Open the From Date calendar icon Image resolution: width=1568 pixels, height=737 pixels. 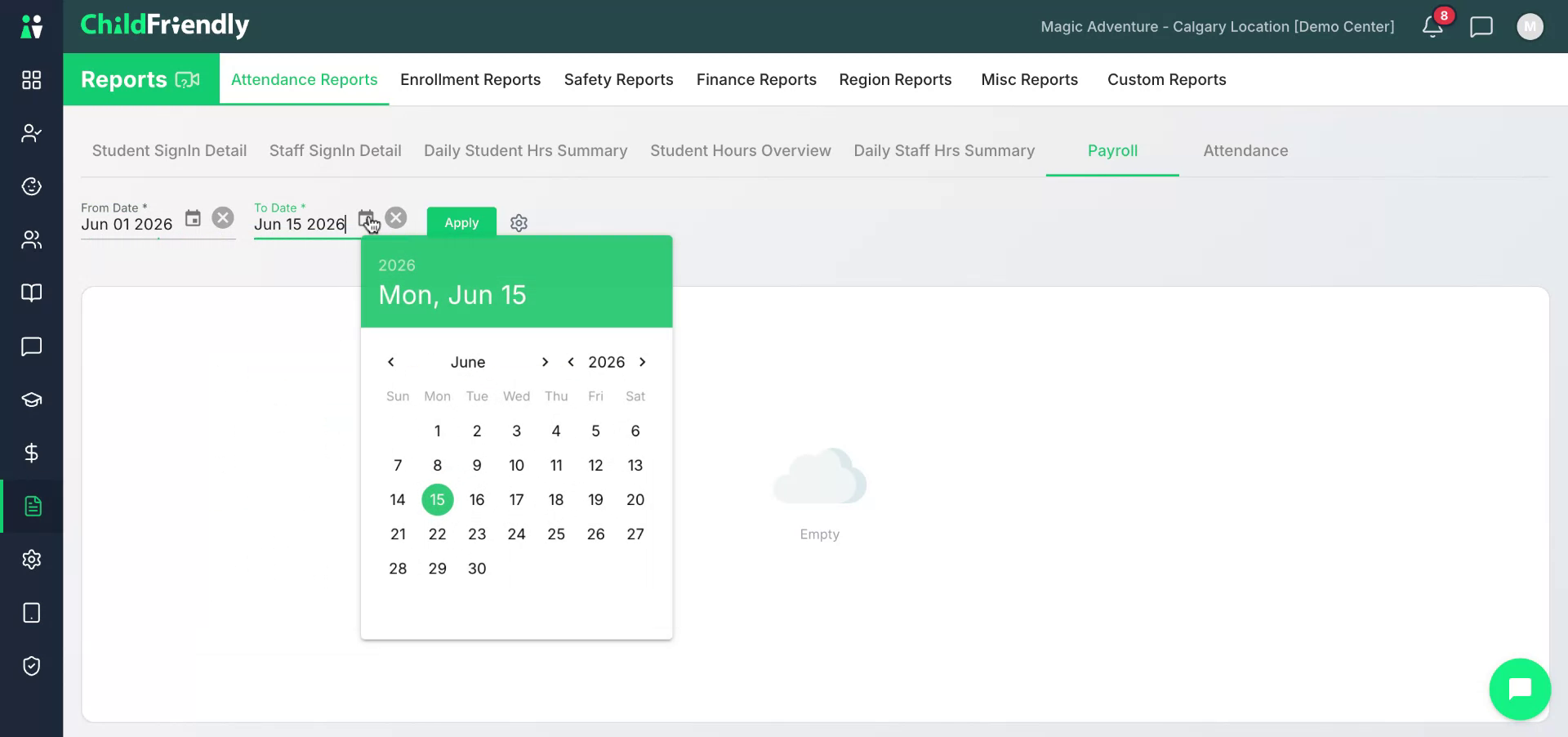[x=193, y=218]
